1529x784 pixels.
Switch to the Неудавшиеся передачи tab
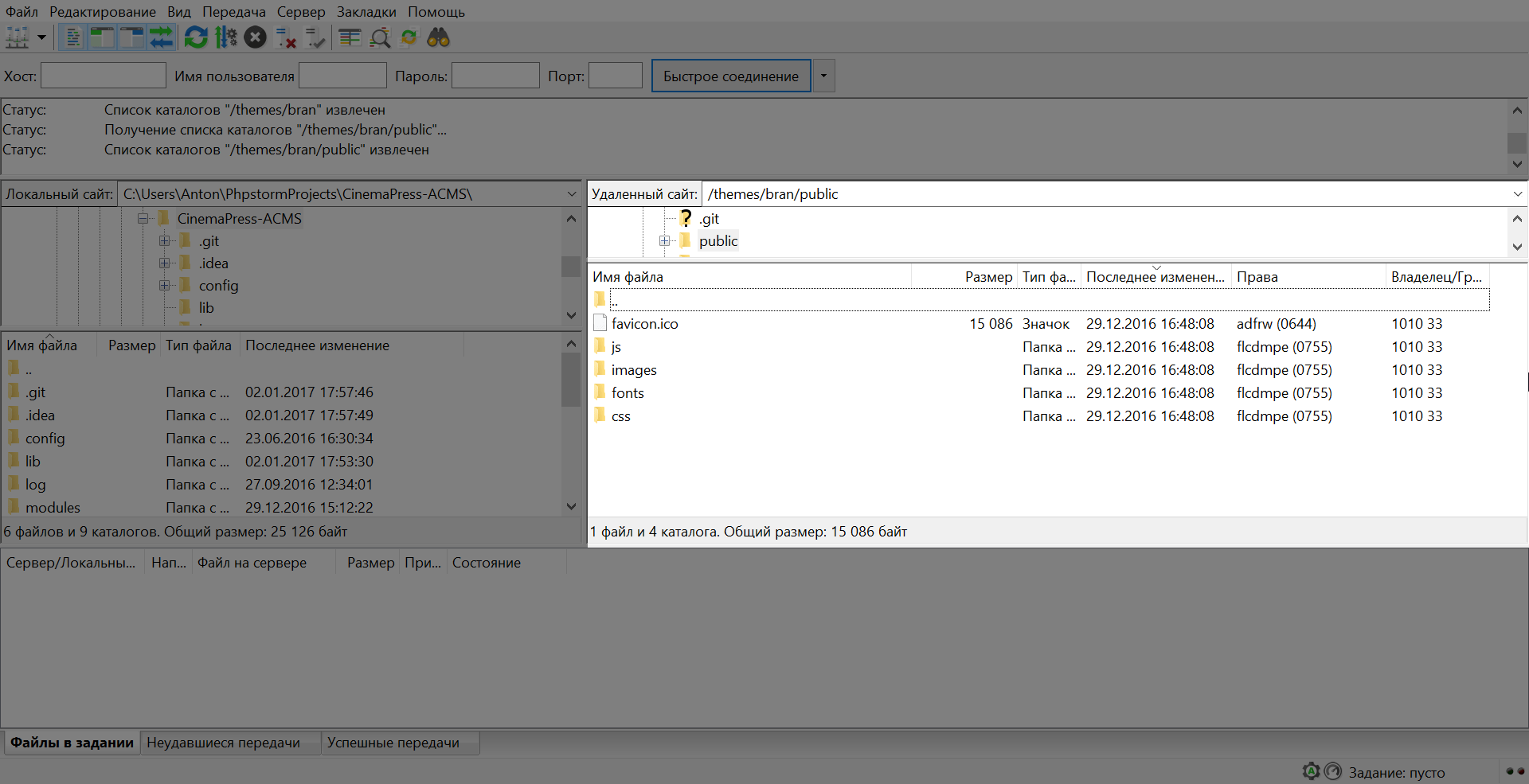coord(224,743)
